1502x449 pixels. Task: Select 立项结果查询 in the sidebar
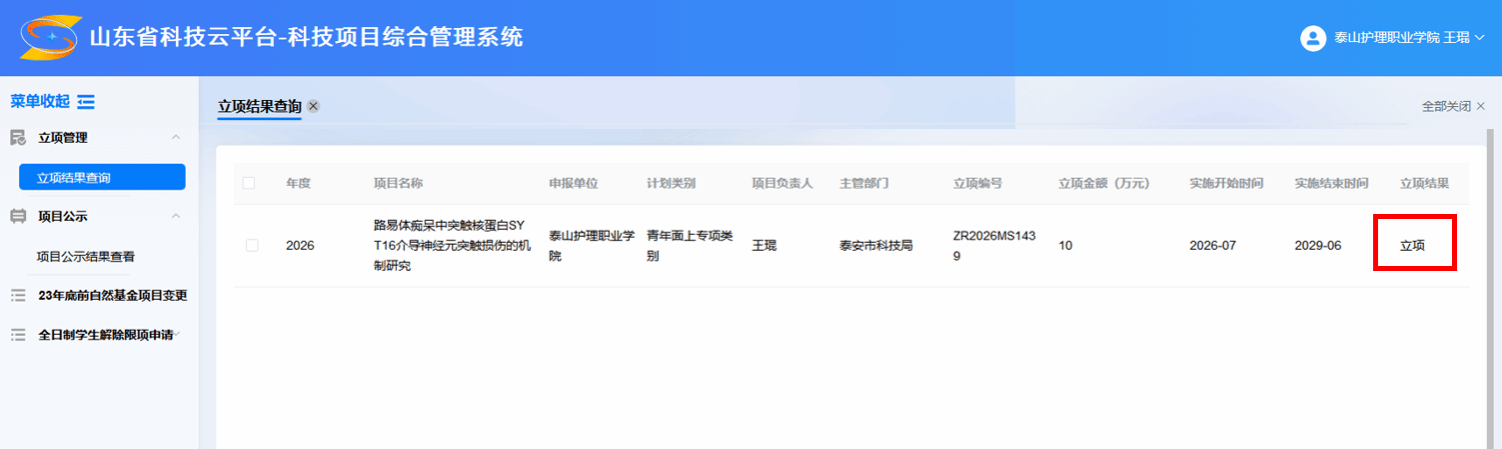point(102,177)
